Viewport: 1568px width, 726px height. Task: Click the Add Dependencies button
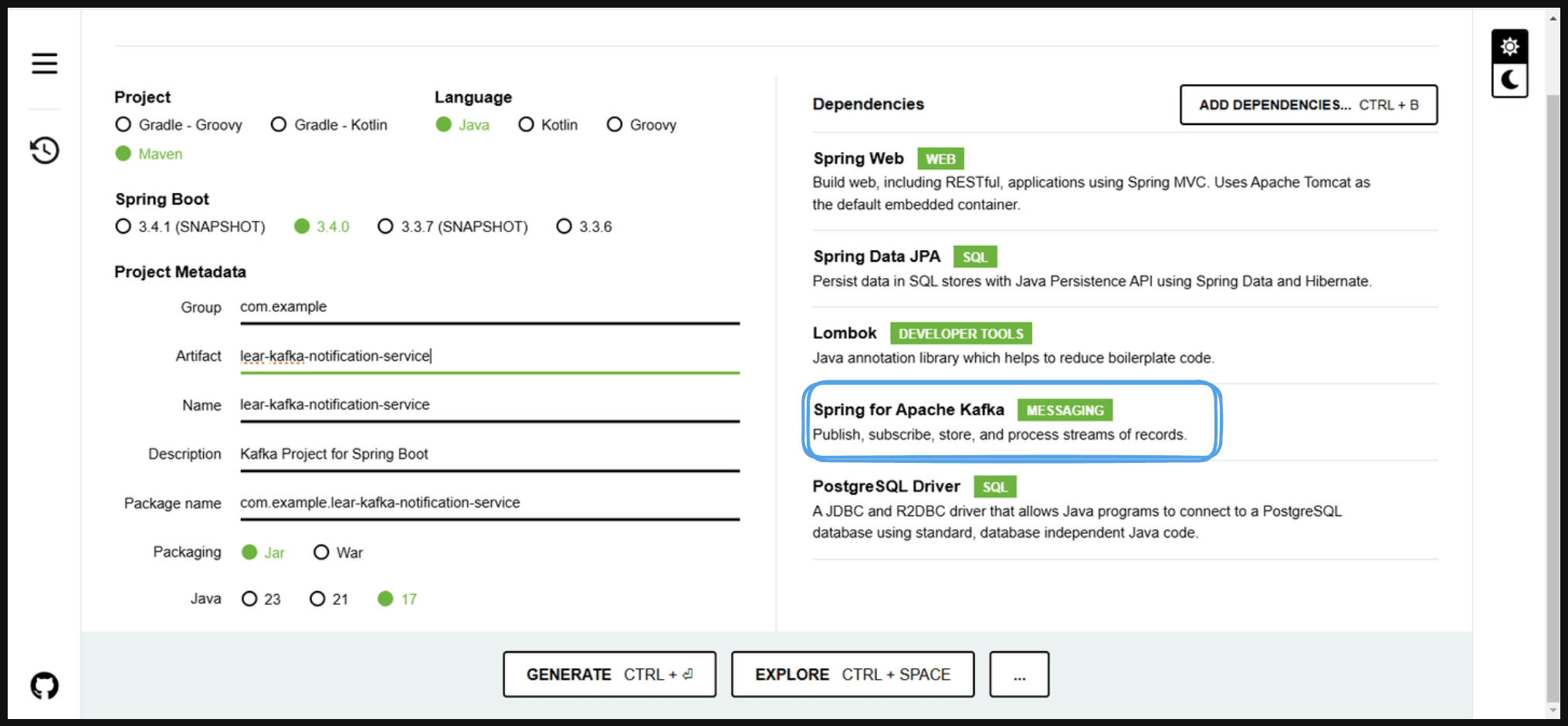coord(1309,105)
